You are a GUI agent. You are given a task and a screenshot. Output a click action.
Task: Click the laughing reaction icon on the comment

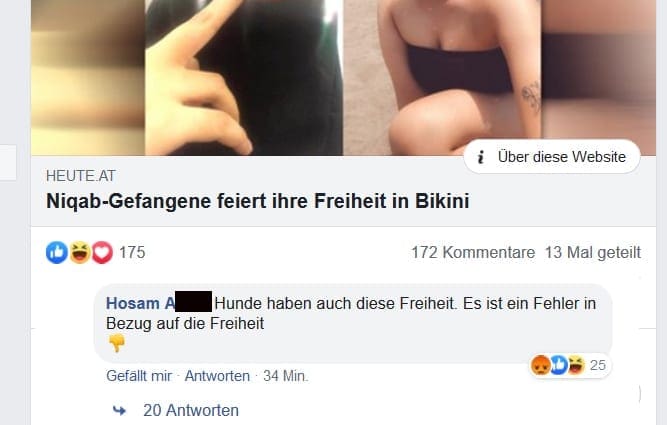click(x=576, y=365)
